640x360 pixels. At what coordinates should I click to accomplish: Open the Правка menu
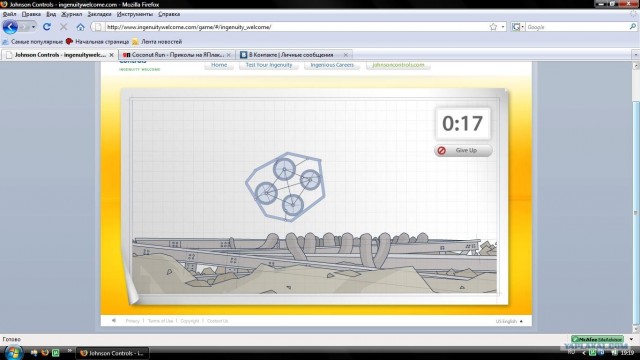[x=31, y=14]
